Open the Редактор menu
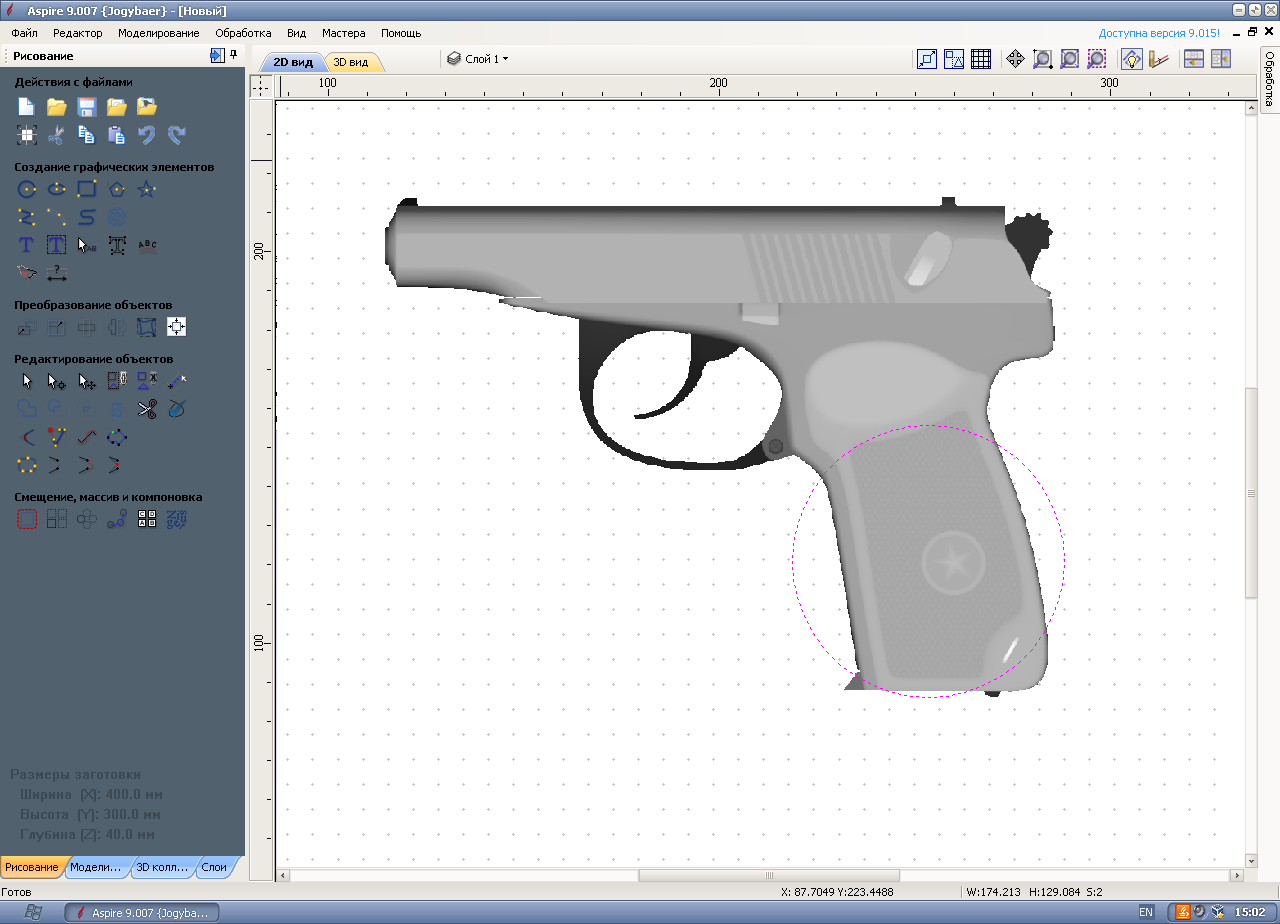This screenshot has height=924, width=1280. tap(78, 33)
